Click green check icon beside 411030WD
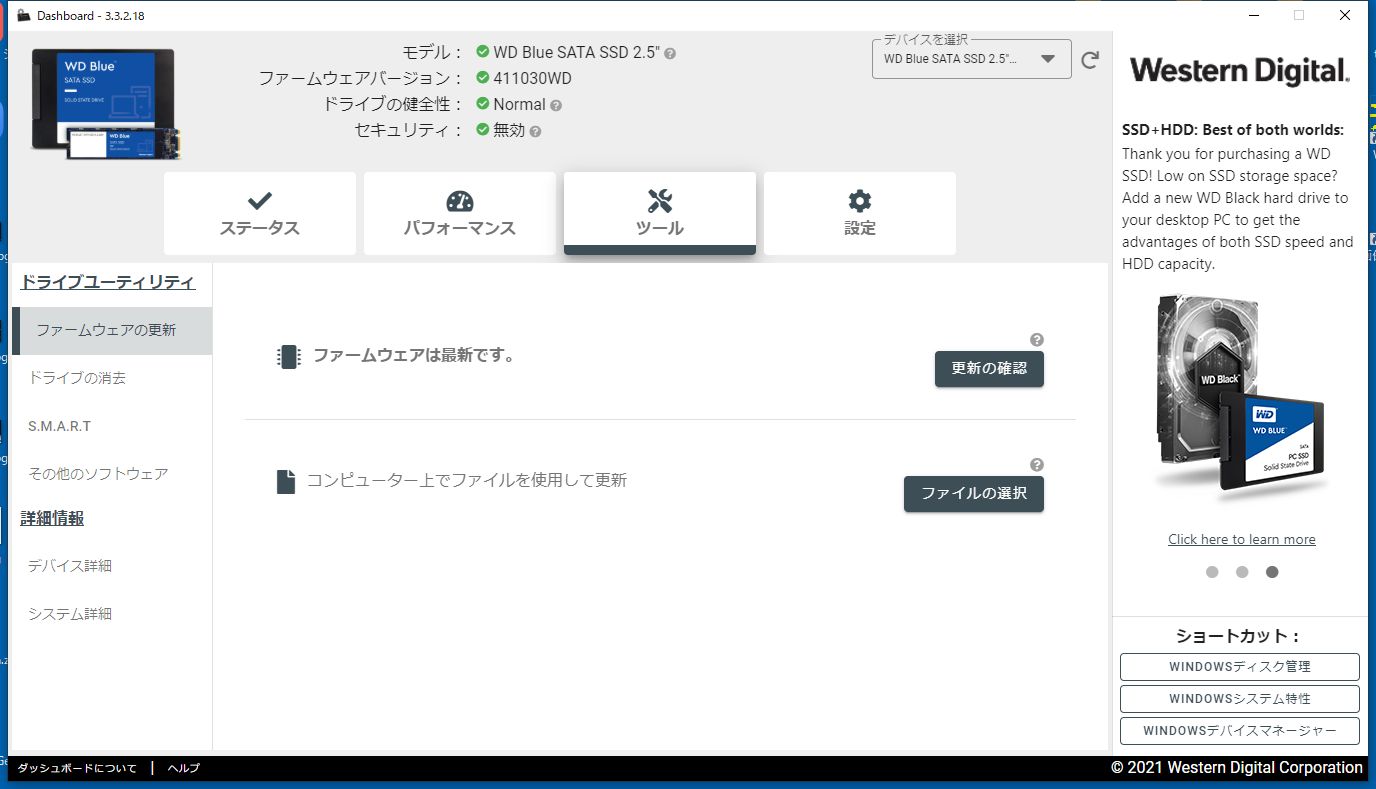Image resolution: width=1376 pixels, height=789 pixels. (483, 78)
